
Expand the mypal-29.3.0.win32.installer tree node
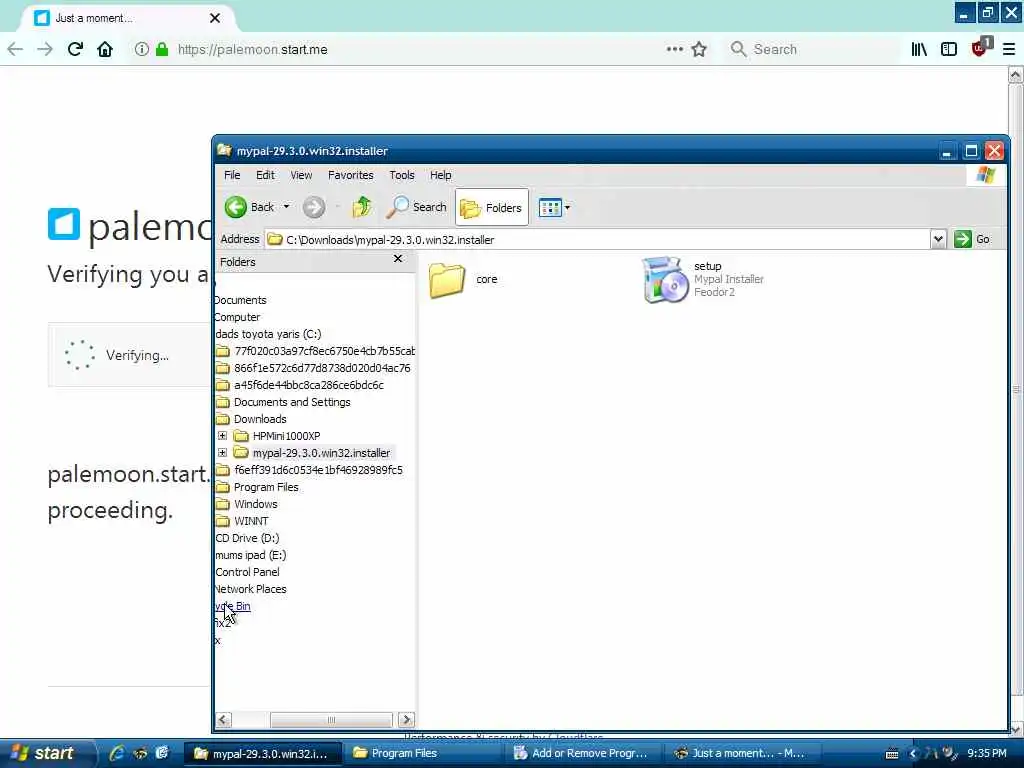[x=222, y=453]
